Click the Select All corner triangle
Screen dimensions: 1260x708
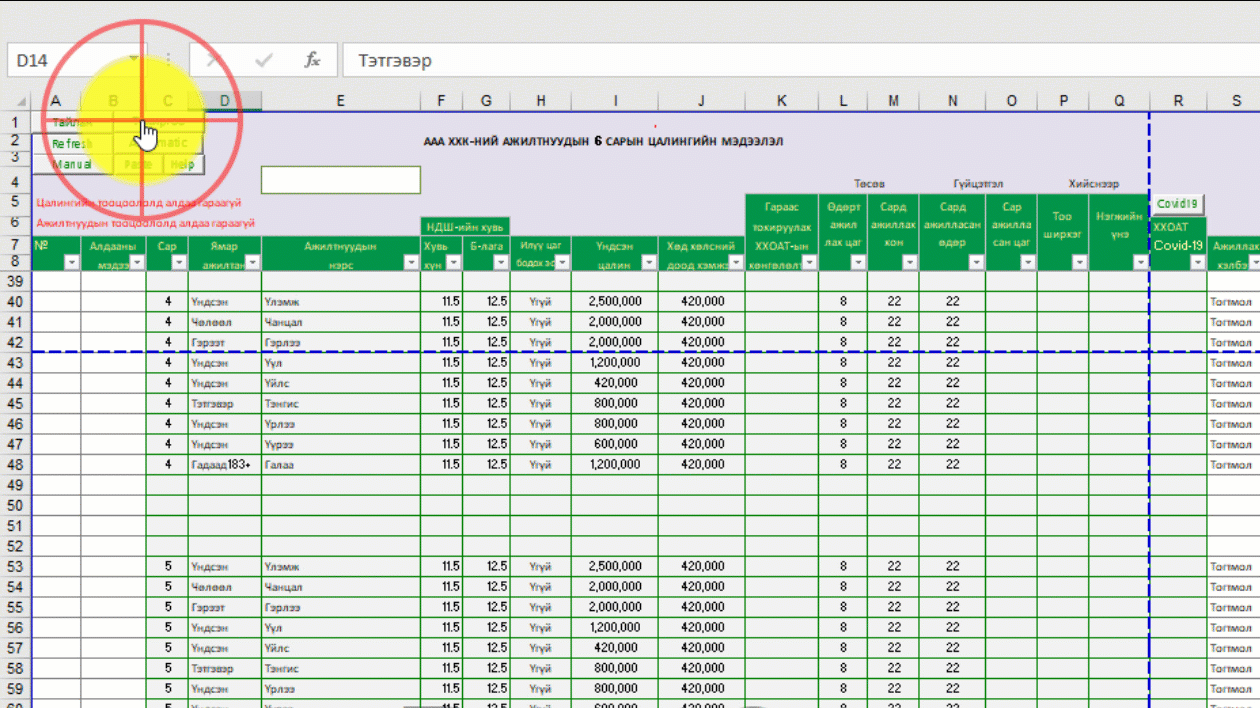[x=21, y=101]
